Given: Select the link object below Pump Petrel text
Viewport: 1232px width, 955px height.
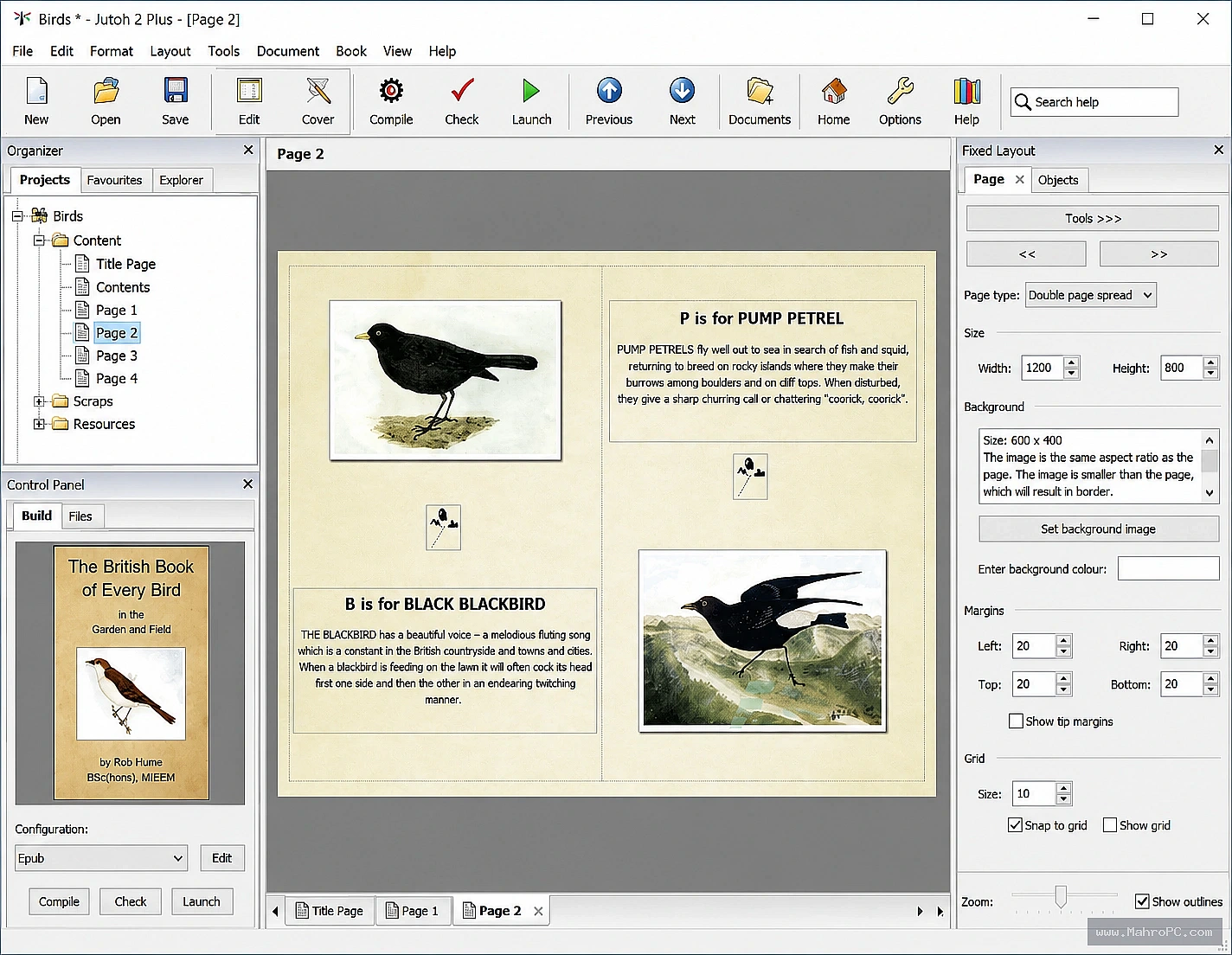Looking at the screenshot, I should 750,477.
